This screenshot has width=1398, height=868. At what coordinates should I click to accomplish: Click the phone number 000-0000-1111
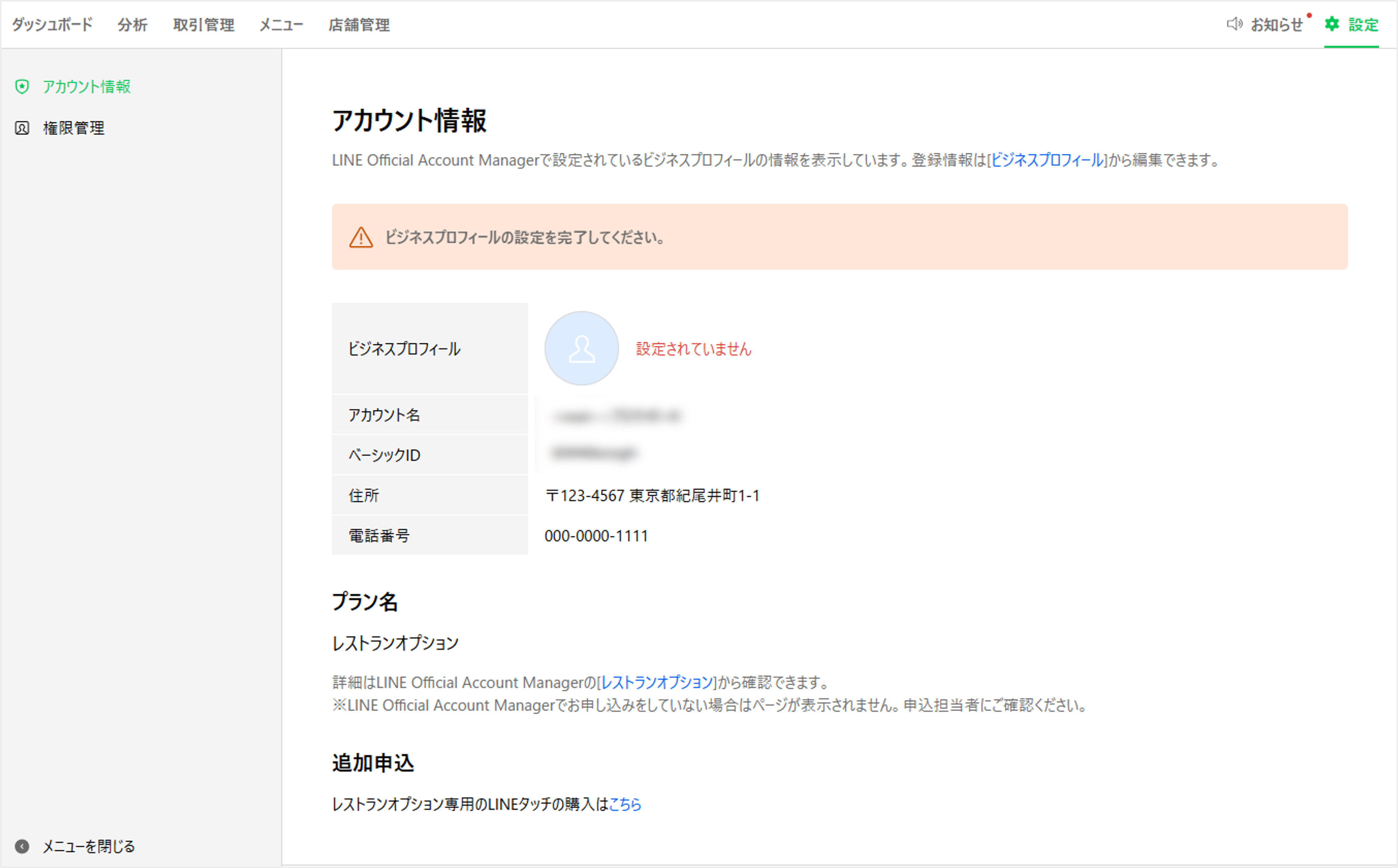point(596,536)
